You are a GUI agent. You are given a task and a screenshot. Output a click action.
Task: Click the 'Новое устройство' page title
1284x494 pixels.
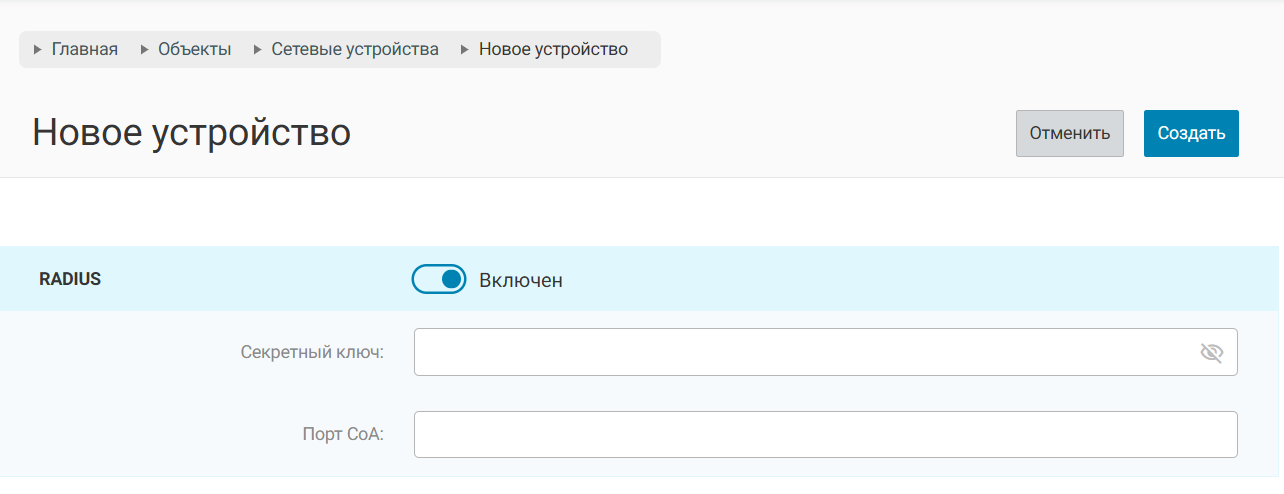(x=191, y=133)
